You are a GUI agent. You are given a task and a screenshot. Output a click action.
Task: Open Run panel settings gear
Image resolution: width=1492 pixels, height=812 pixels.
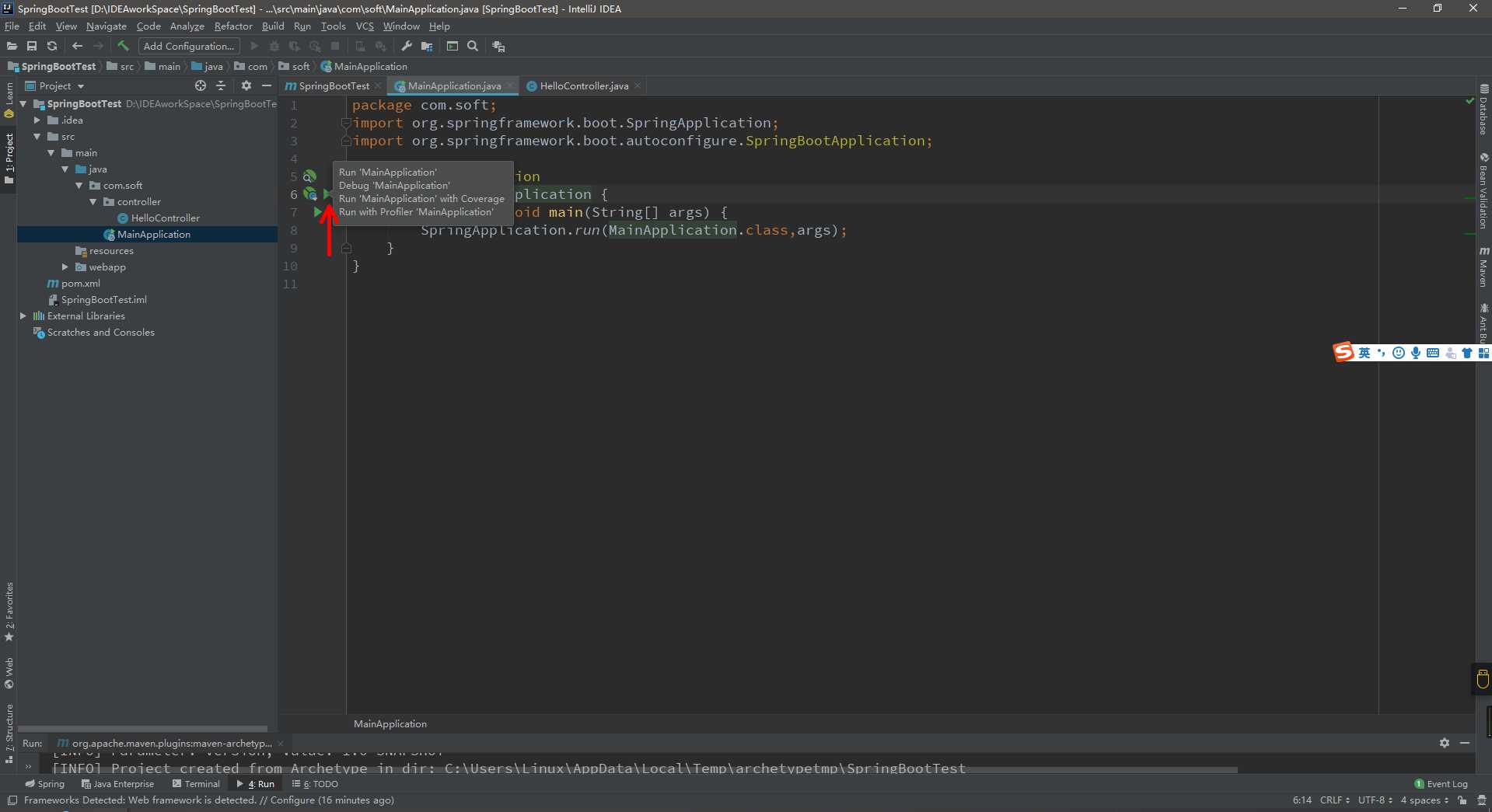pos(1445,743)
